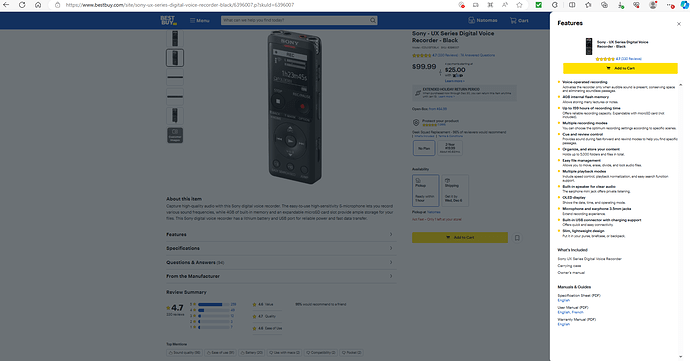This screenshot has width=690, height=361.
Task: Open split screen icon in toolbar
Action: [x=572, y=5]
